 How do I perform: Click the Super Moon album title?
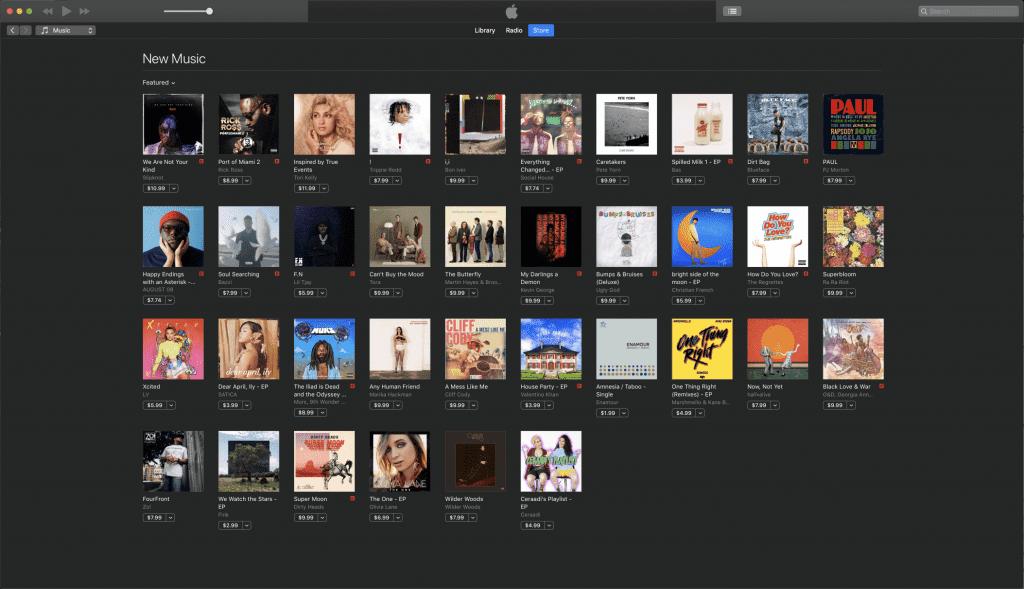(x=310, y=499)
